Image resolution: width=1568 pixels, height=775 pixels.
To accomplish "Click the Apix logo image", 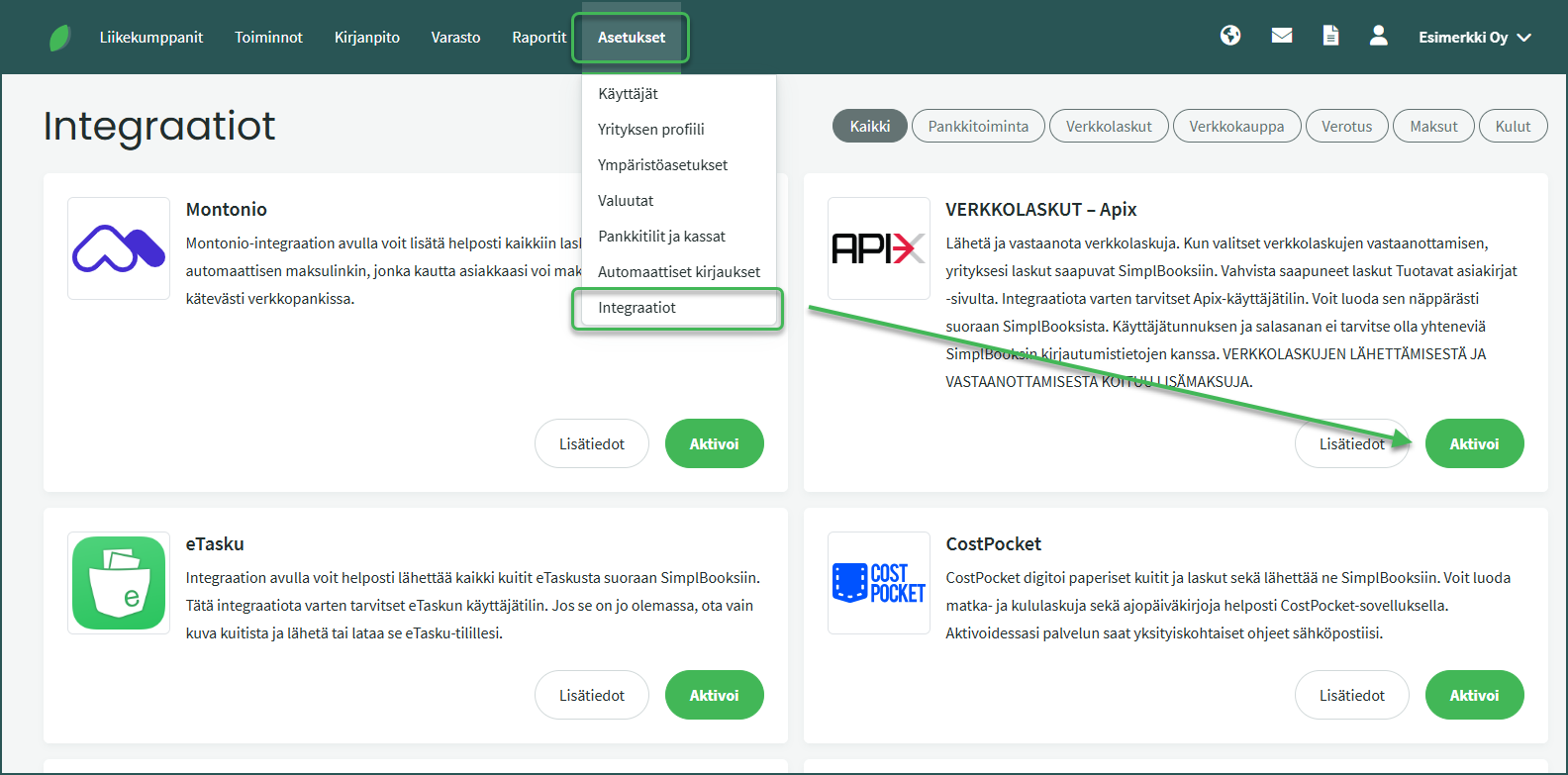I will [x=878, y=248].
